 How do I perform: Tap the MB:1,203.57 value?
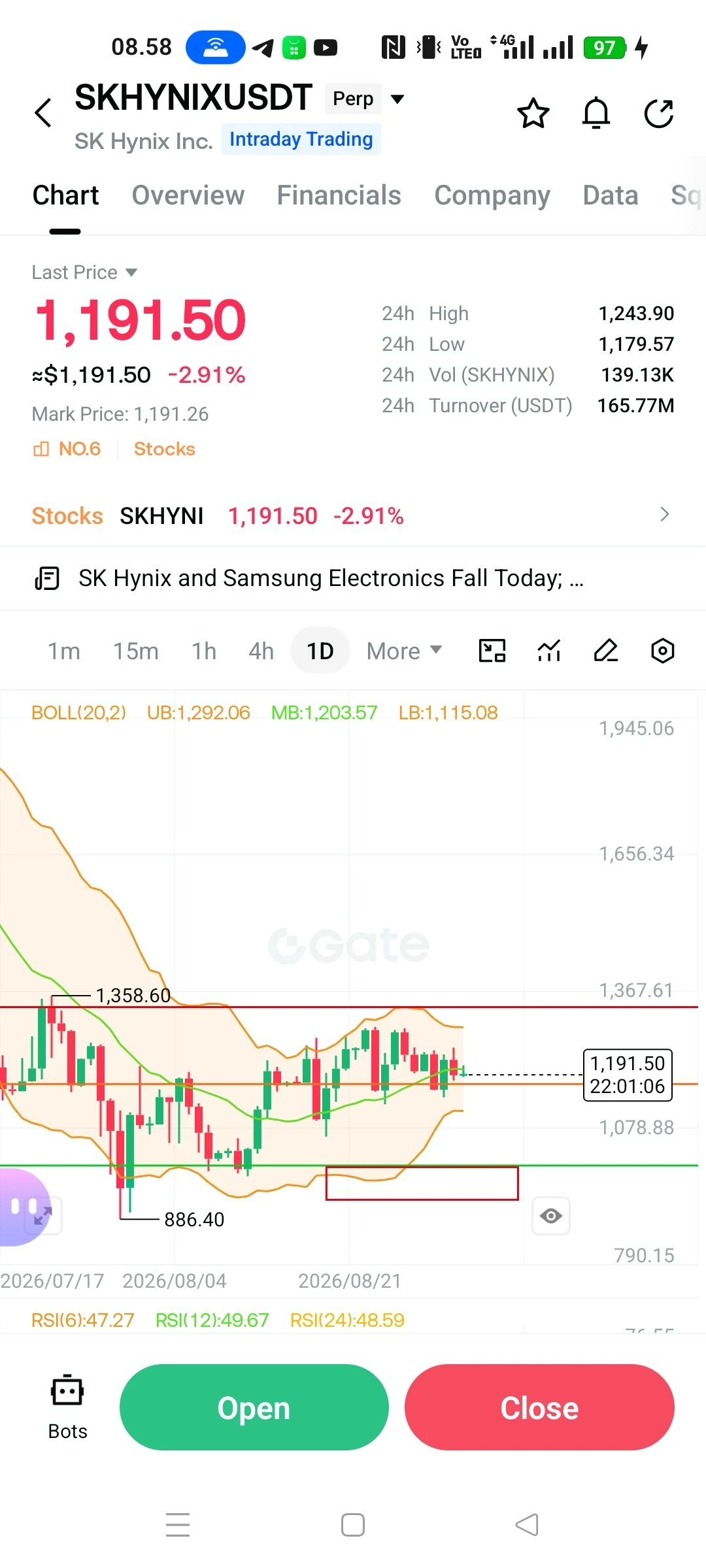[x=324, y=713]
